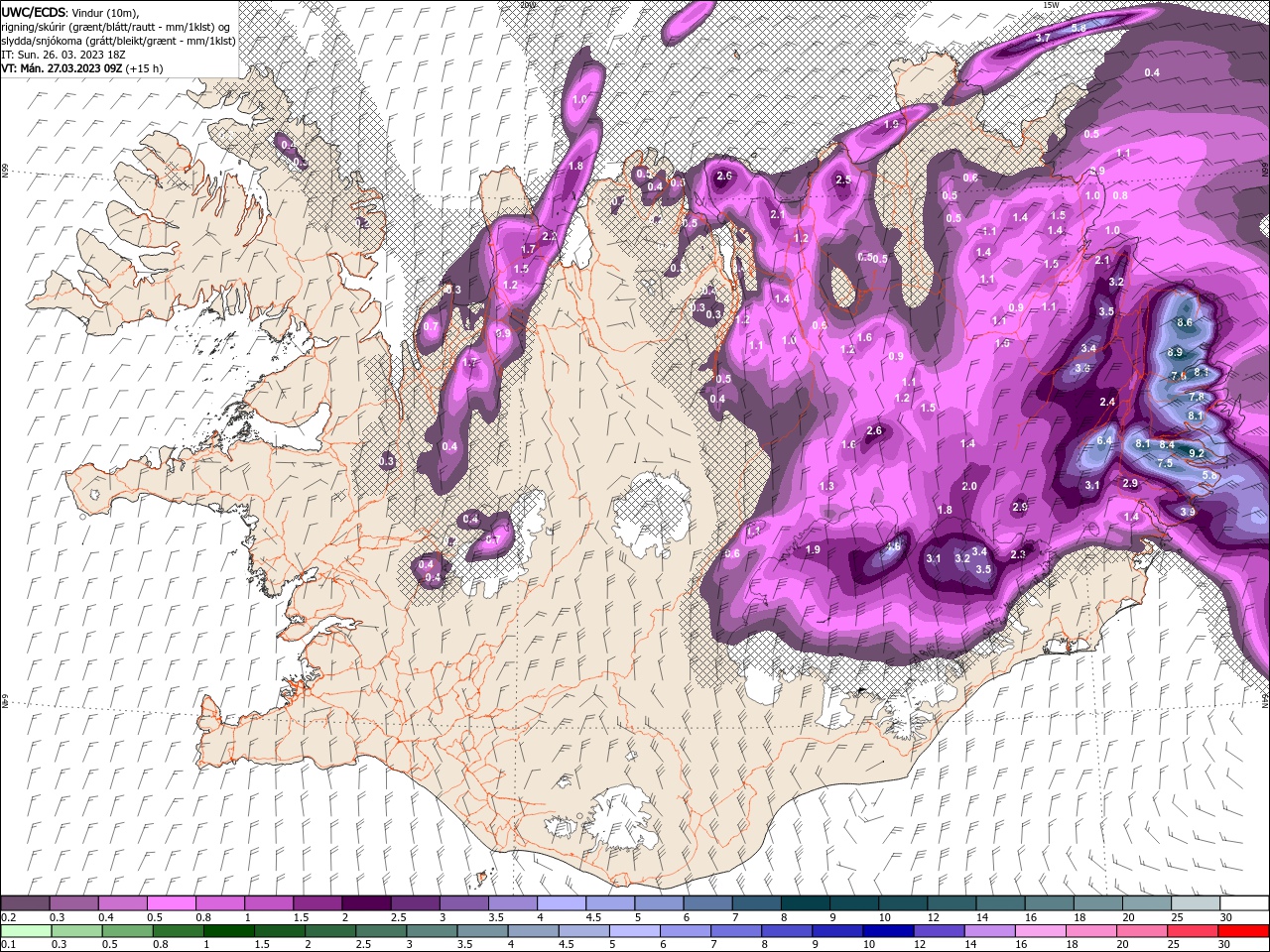Image resolution: width=1270 pixels, height=952 pixels.
Task: Click the '8.9' snowfall value on the map
Action: pyautogui.click(x=1175, y=352)
